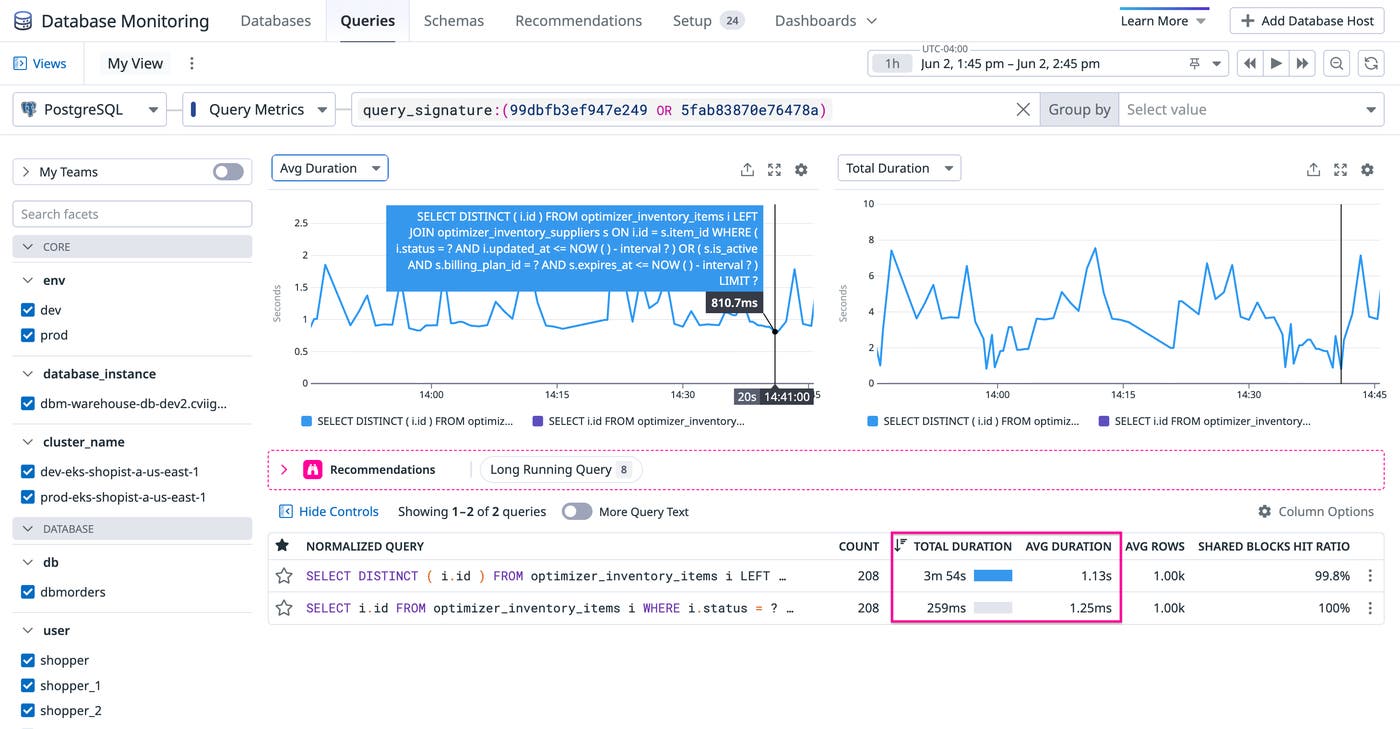Click the purple SELECT i.id legend swatch in Total Duration
The width and height of the screenshot is (1400, 729).
tap(1104, 422)
